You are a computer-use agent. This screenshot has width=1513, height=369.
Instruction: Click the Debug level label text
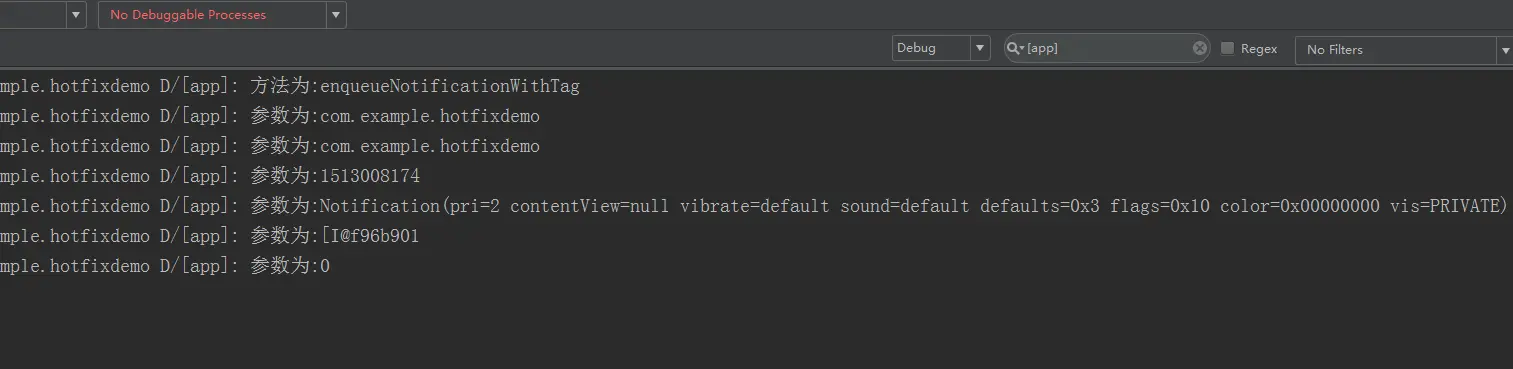pos(916,48)
